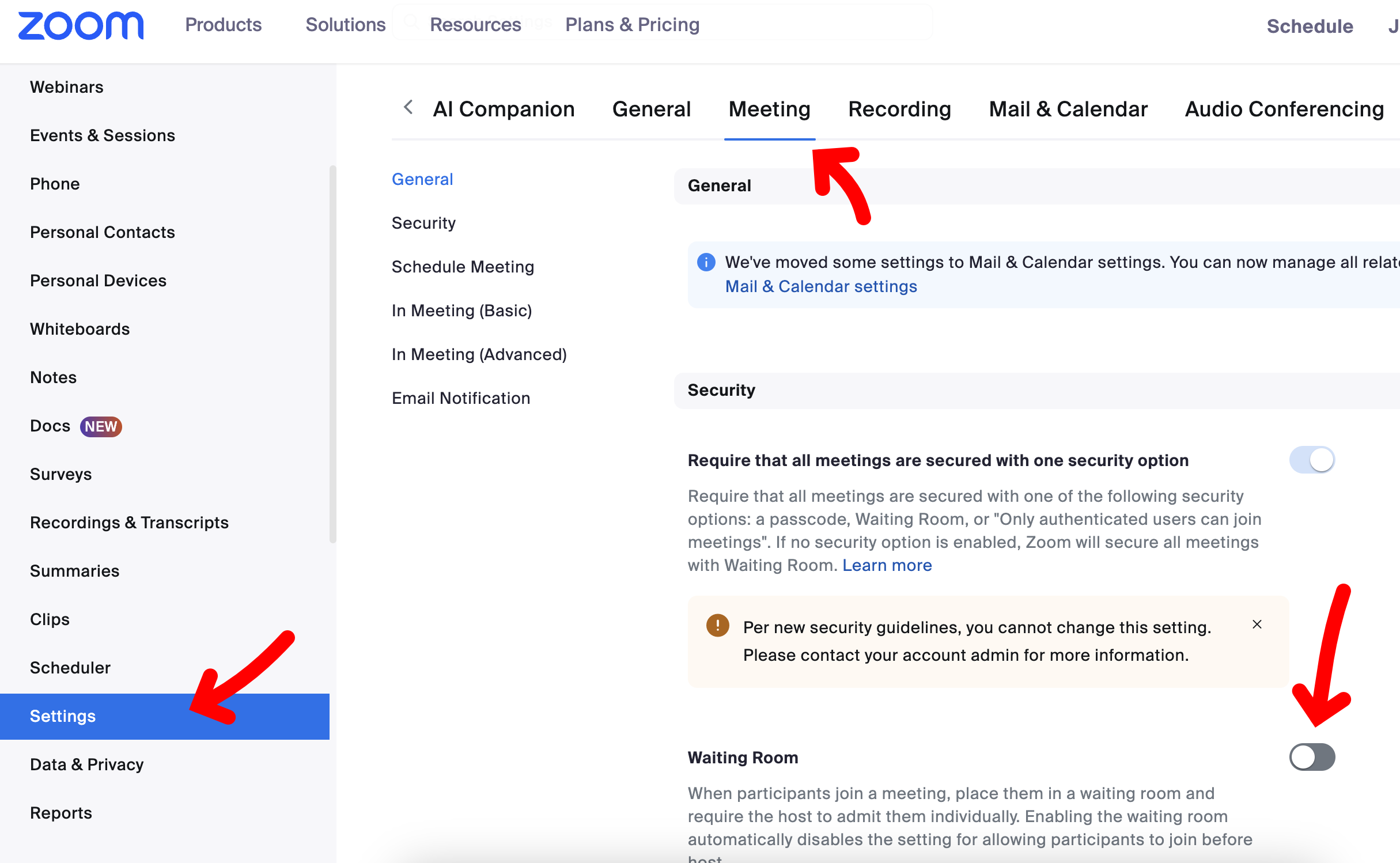This screenshot has width=1400, height=863.
Task: Toggle Require all meetings secured switch
Action: (1312, 460)
